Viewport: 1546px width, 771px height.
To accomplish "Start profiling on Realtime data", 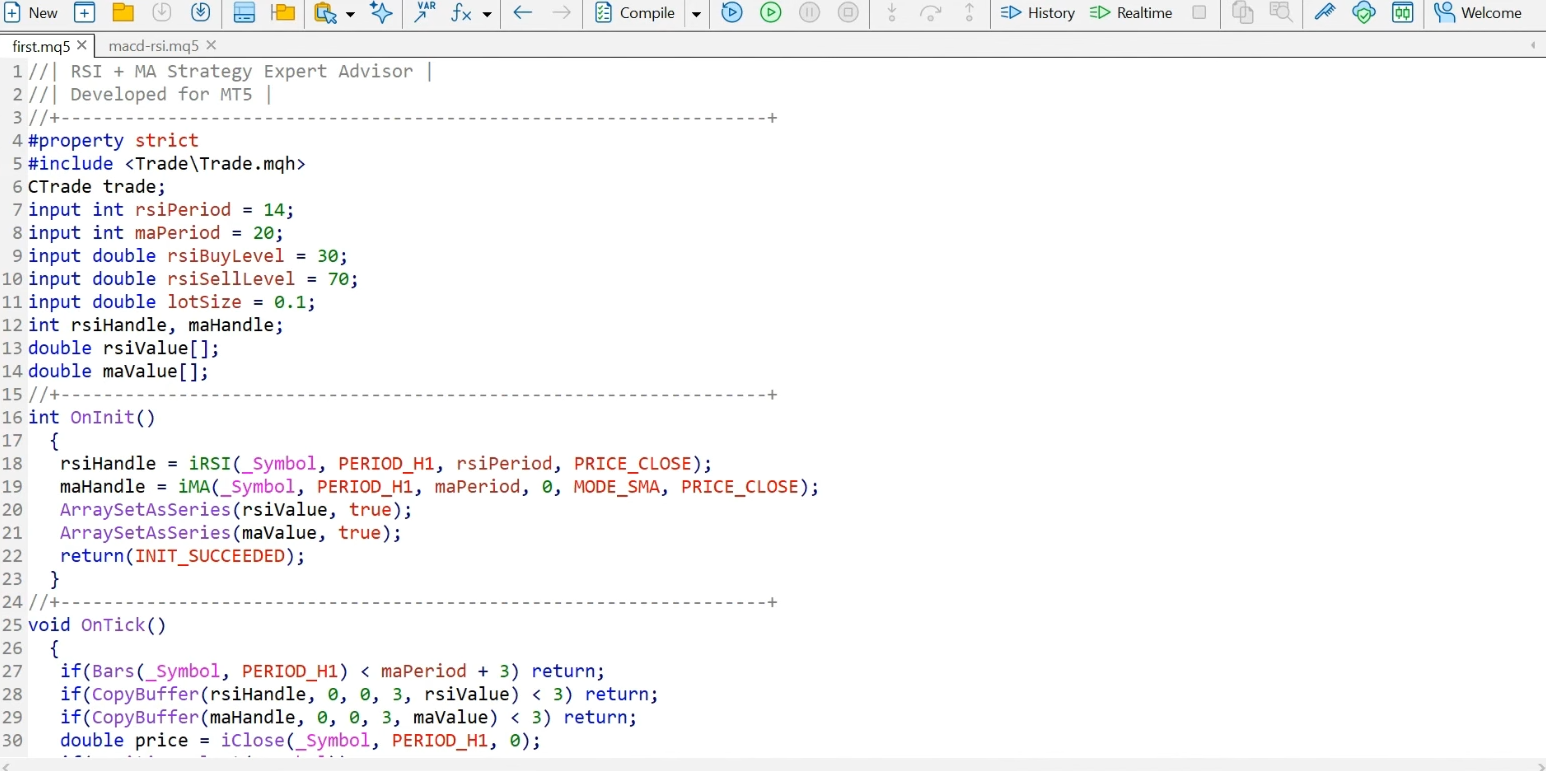I will pyautogui.click(x=1131, y=13).
